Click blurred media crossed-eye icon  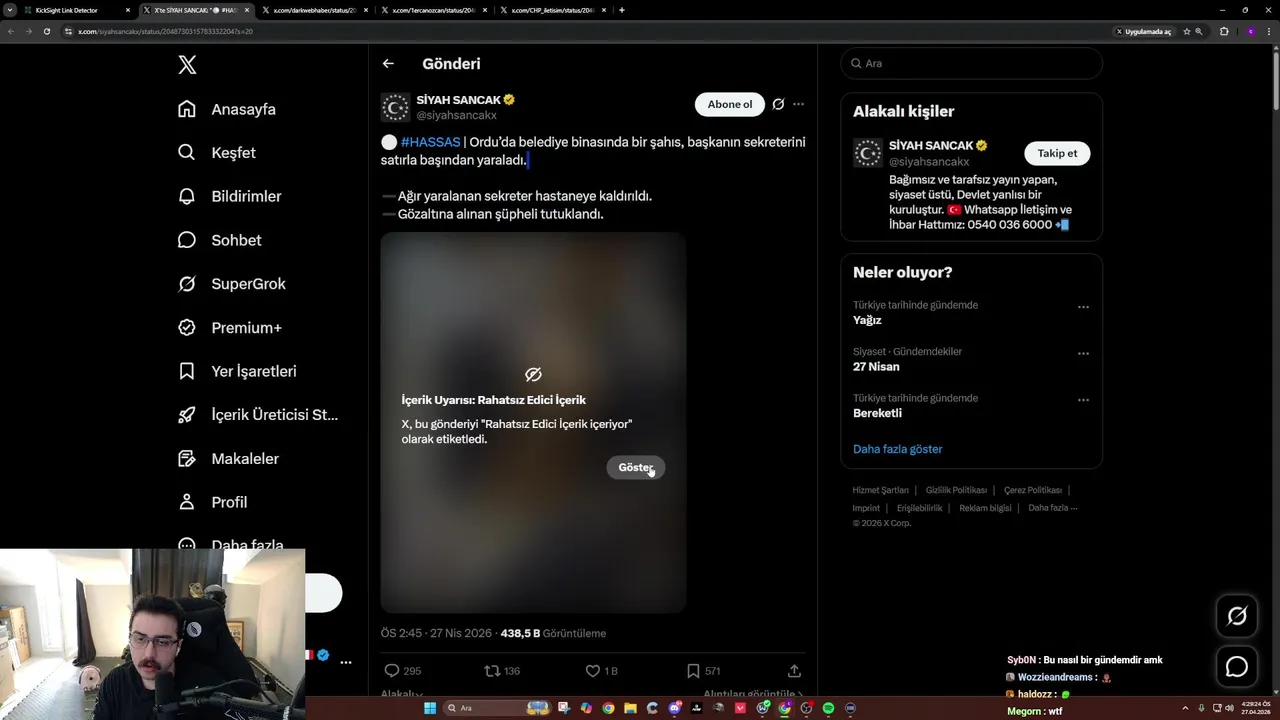pos(533,374)
